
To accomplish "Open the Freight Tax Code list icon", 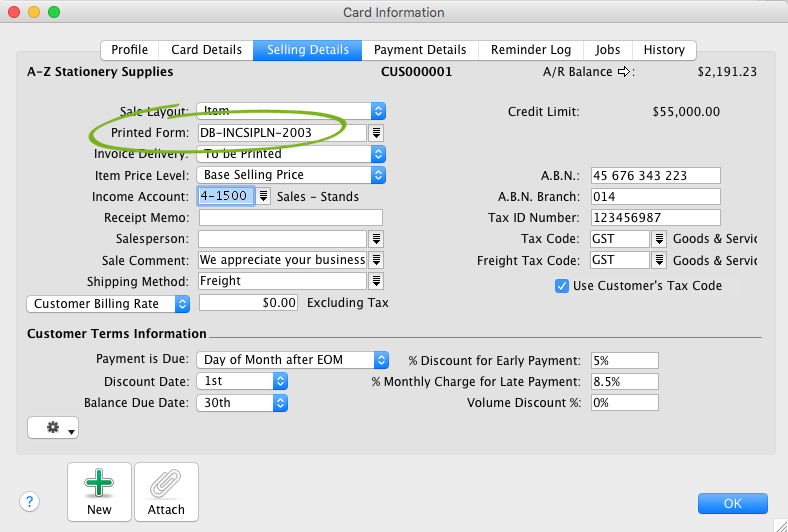I will 660,260.
